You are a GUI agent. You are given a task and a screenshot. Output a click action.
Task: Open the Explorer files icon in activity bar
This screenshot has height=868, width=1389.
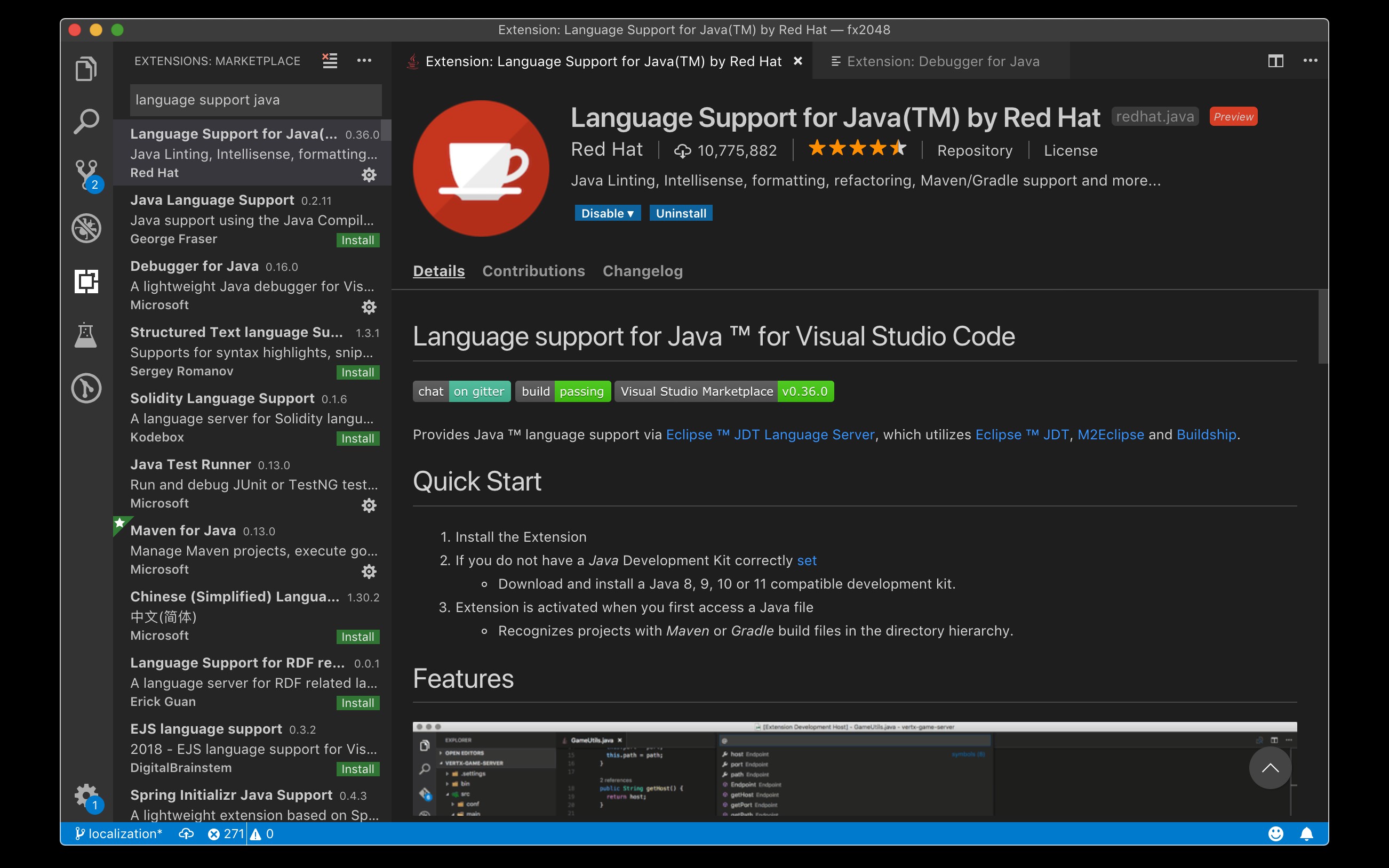[86, 69]
